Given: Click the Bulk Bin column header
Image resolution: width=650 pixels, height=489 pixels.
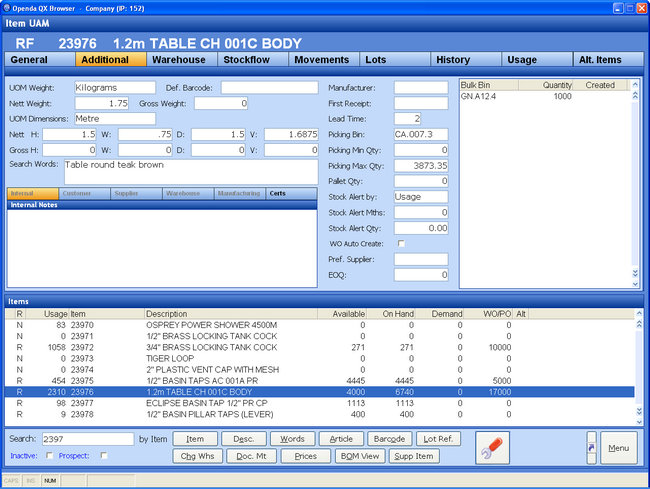Looking at the screenshot, I should tap(489, 85).
